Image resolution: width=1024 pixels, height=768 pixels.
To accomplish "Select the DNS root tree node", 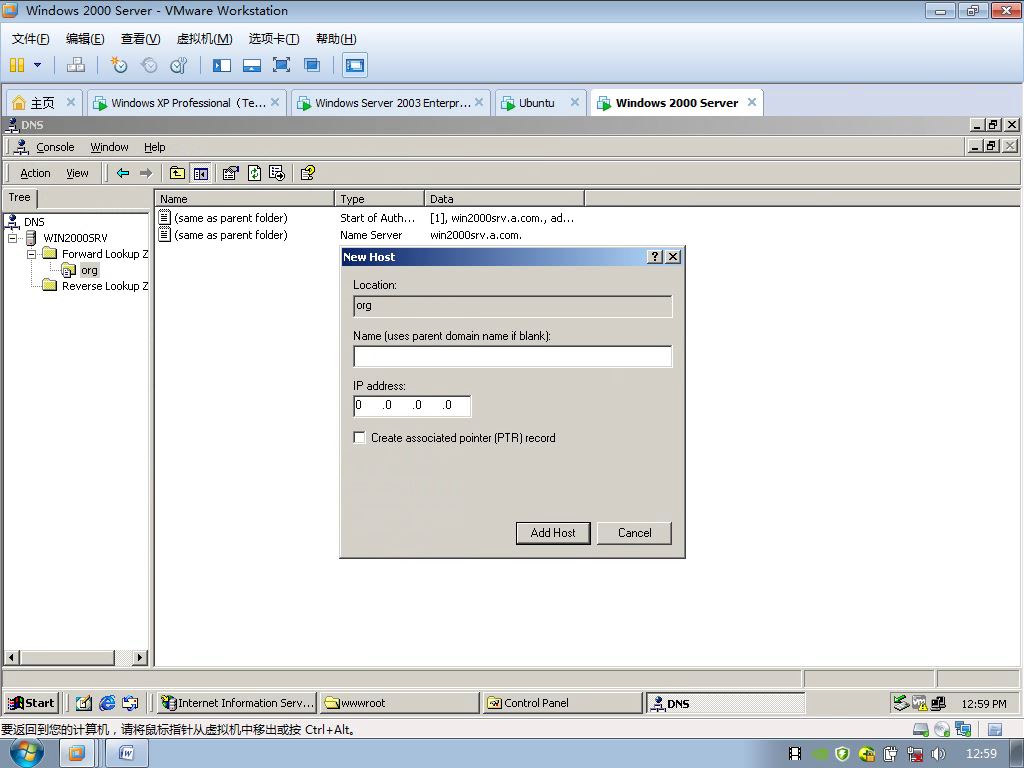I will tap(34, 222).
